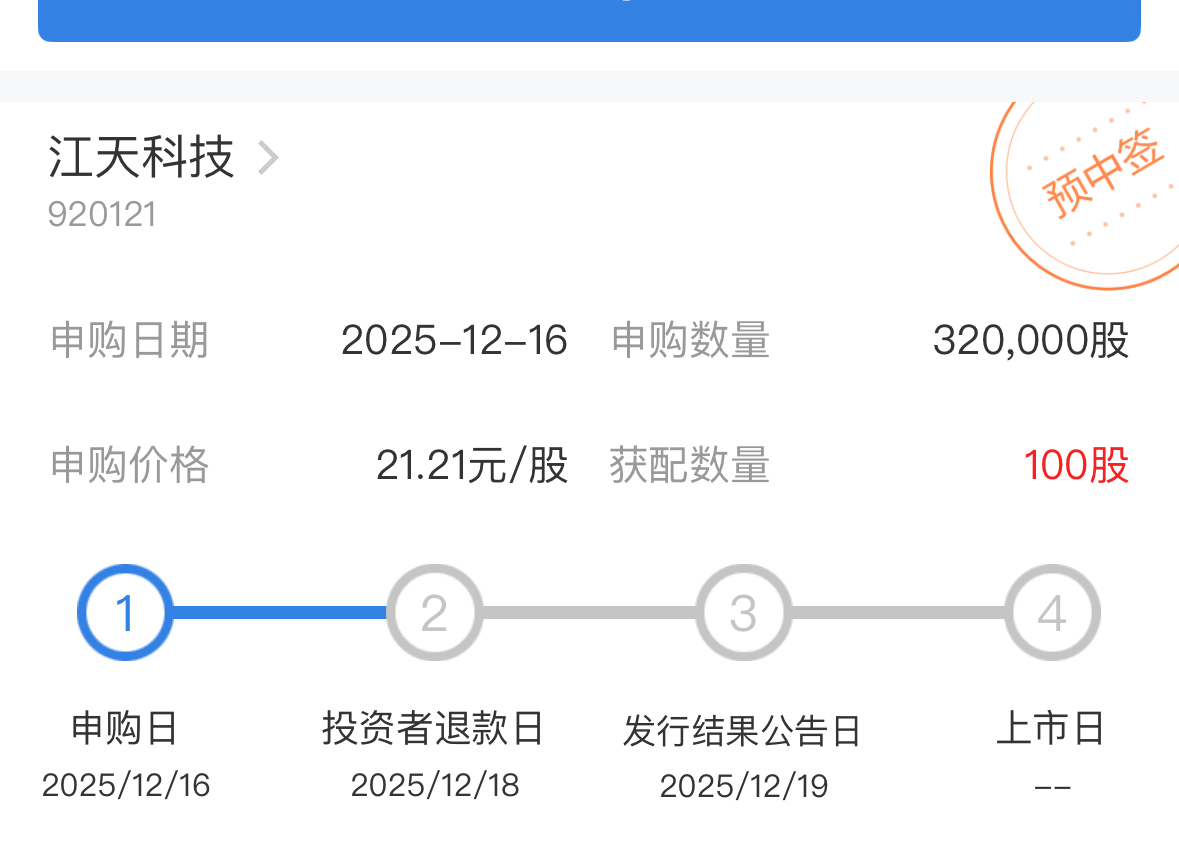Image resolution: width=1179 pixels, height=858 pixels.
Task: Tap the 2025-12-16 subscription date value
Action: [x=454, y=341]
